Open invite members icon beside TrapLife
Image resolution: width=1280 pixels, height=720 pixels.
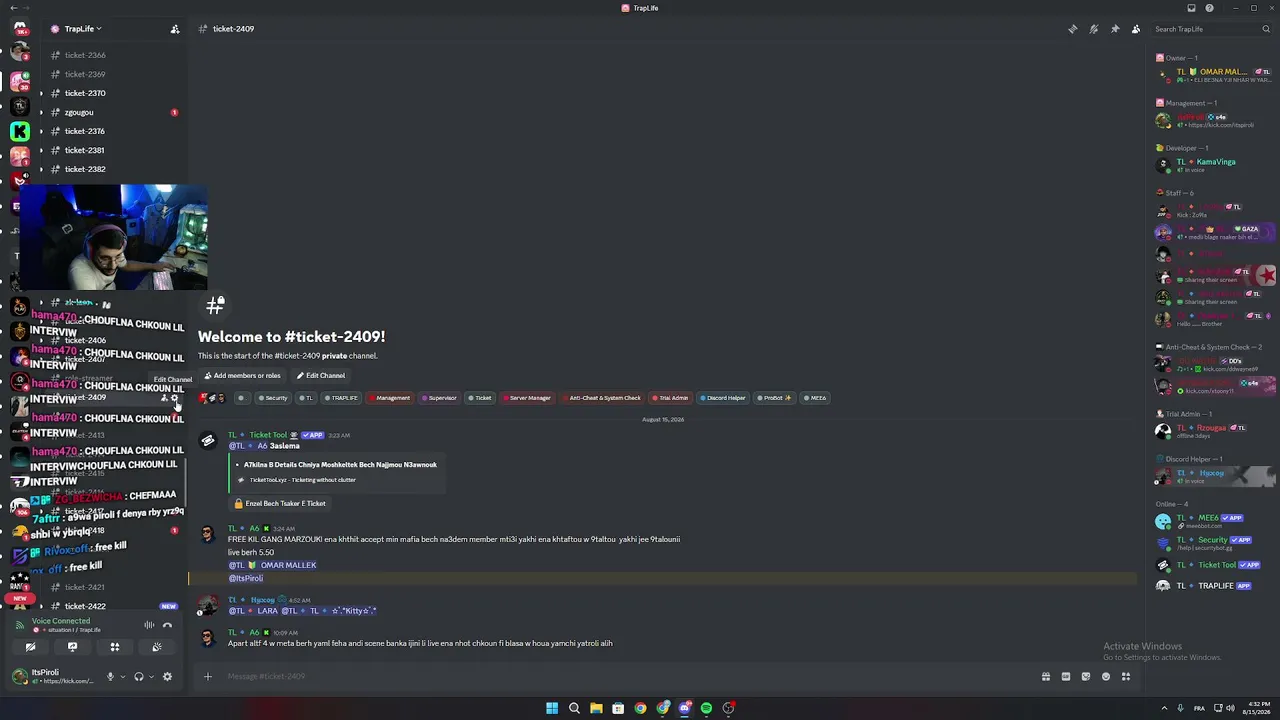(x=175, y=29)
